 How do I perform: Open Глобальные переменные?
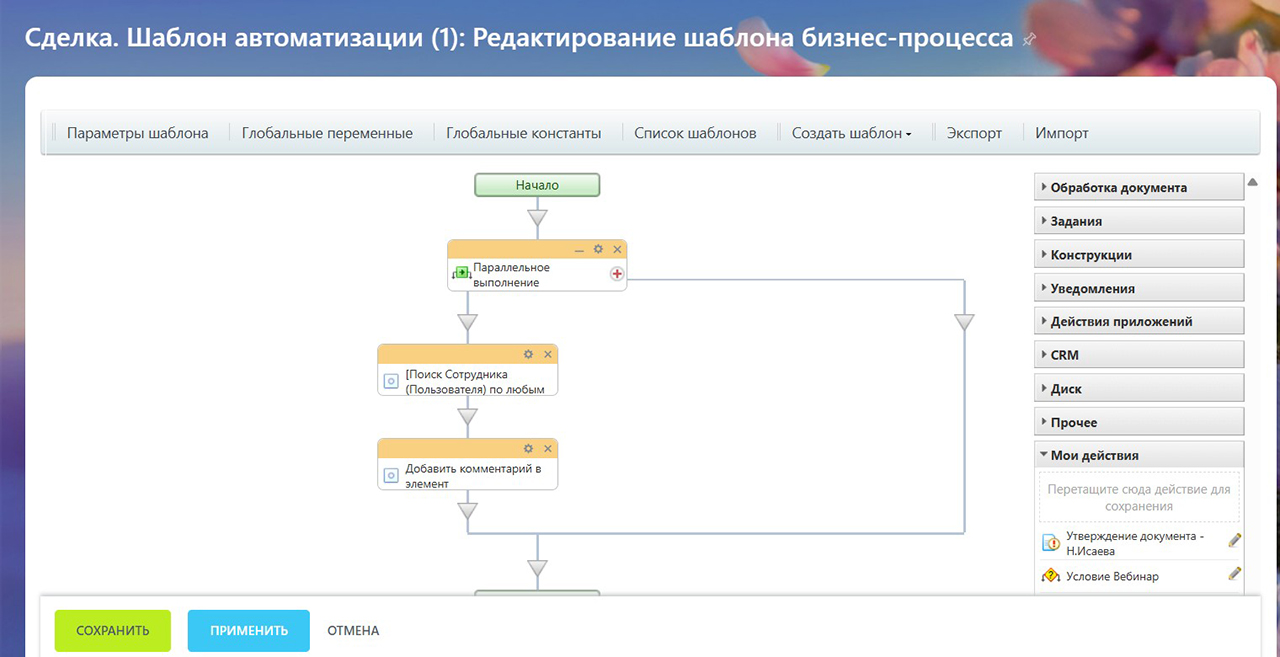[x=327, y=133]
